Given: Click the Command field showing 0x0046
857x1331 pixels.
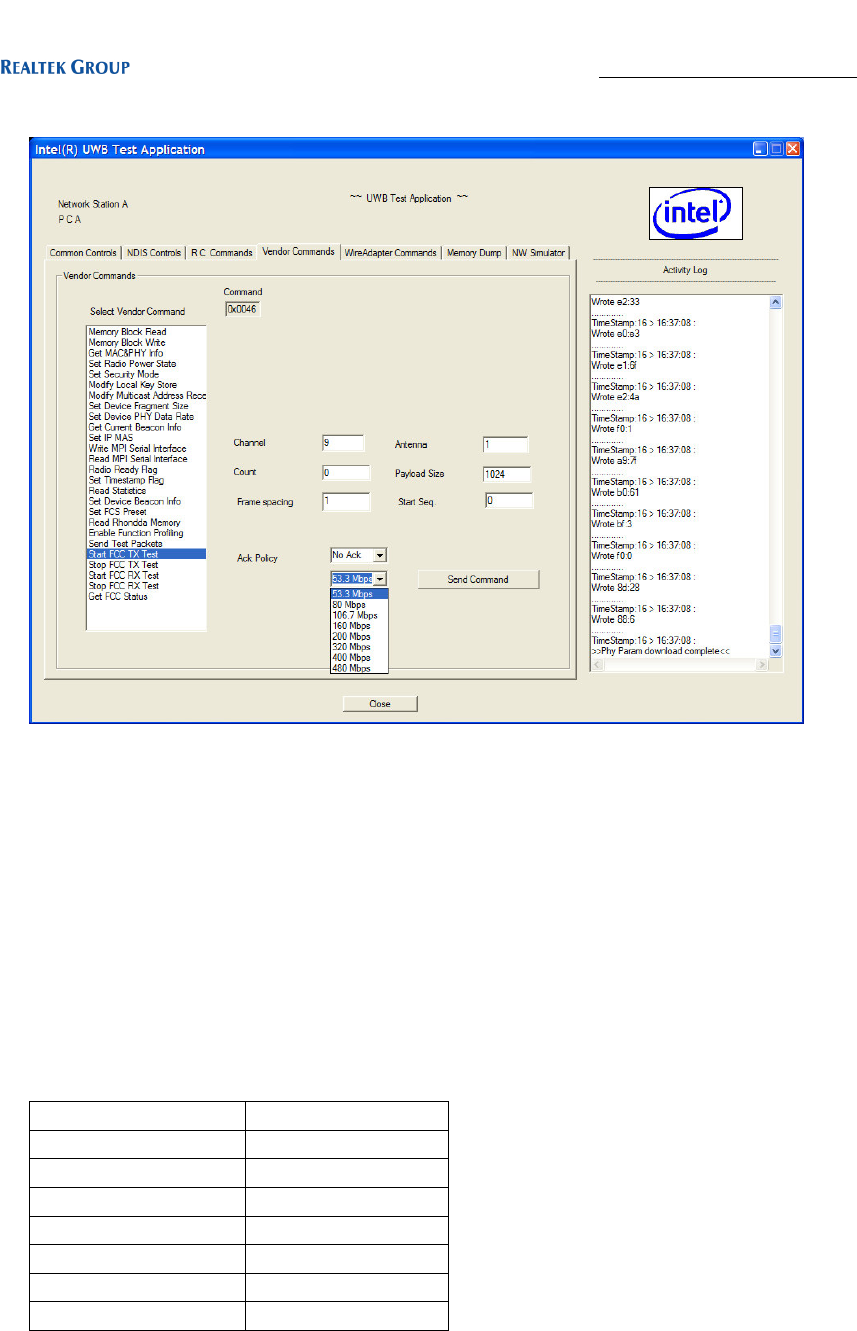Looking at the screenshot, I should (x=241, y=309).
